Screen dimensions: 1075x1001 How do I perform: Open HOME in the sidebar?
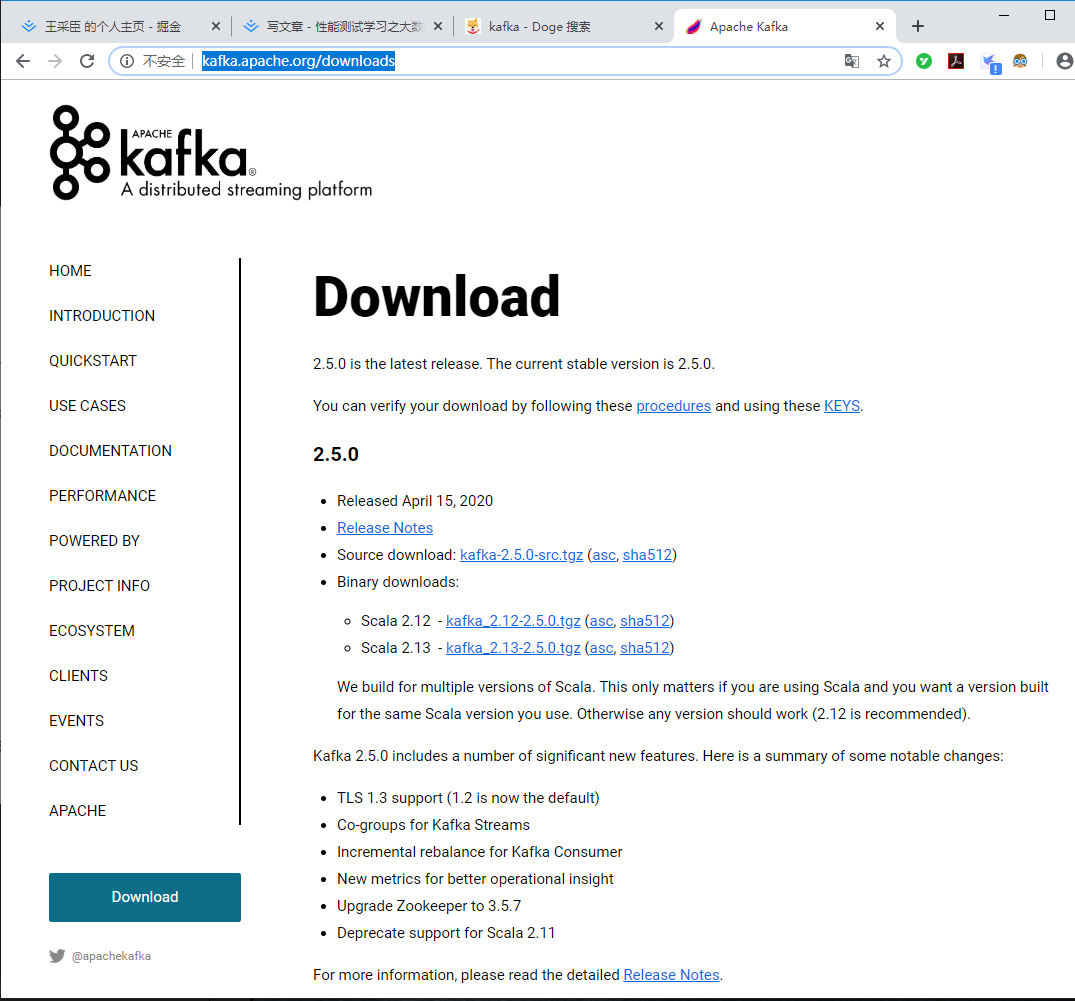(x=70, y=271)
